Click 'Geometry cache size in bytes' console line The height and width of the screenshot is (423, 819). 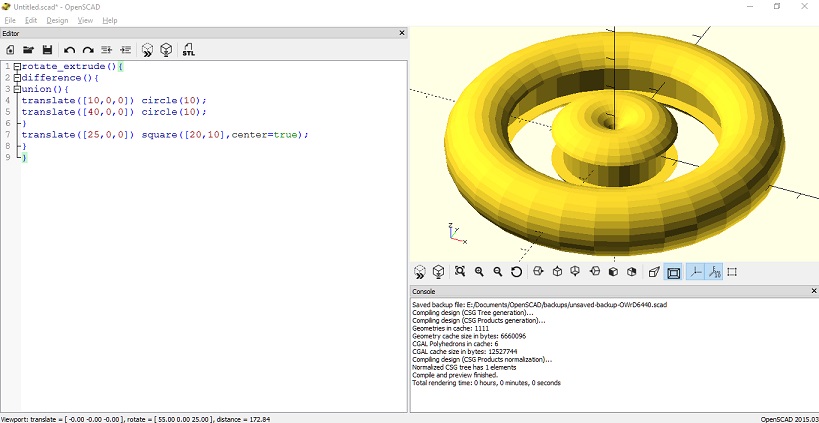tap(469, 336)
